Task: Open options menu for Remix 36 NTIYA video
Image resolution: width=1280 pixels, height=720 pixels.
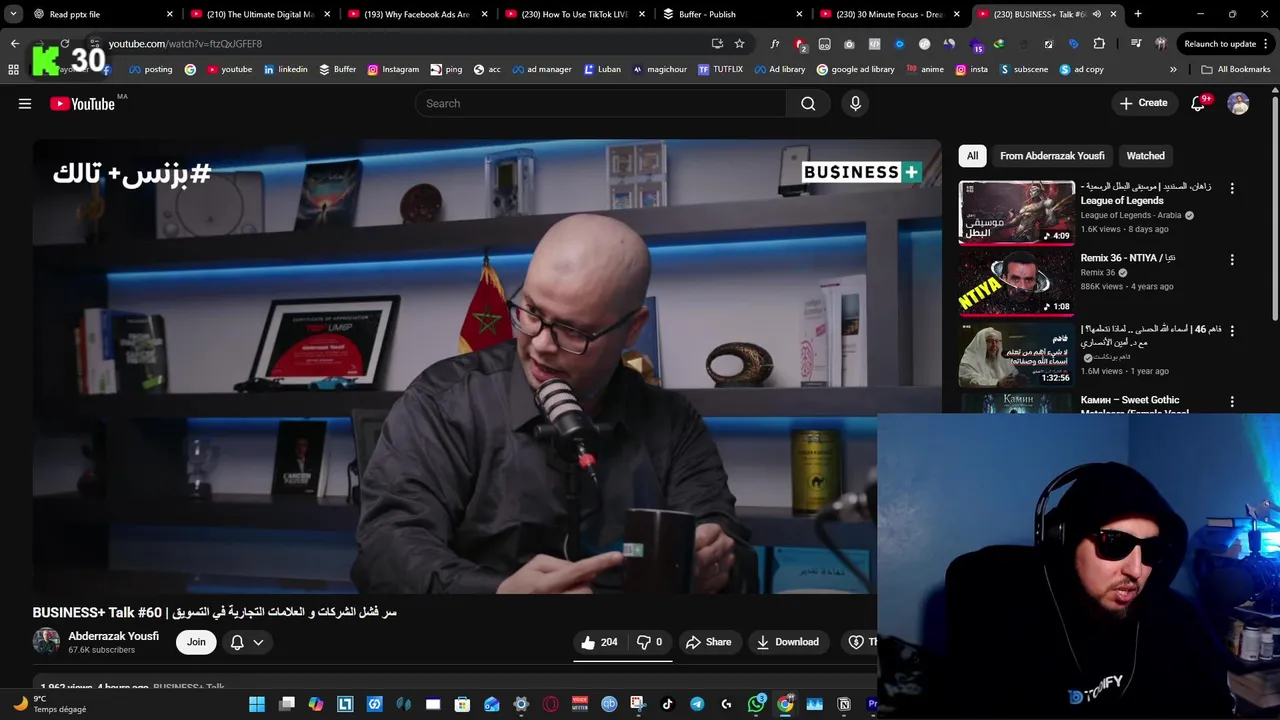Action: pos(1232,259)
